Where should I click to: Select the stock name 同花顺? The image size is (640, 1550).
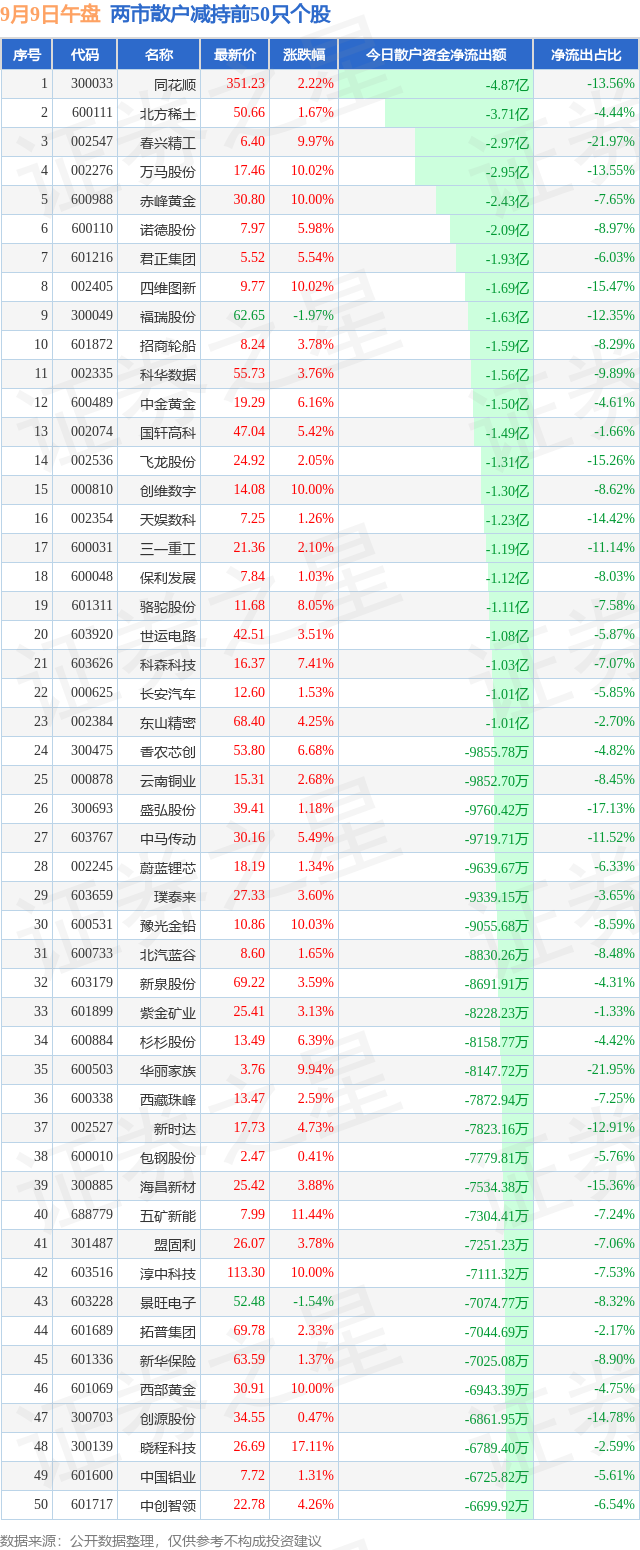coord(175,84)
